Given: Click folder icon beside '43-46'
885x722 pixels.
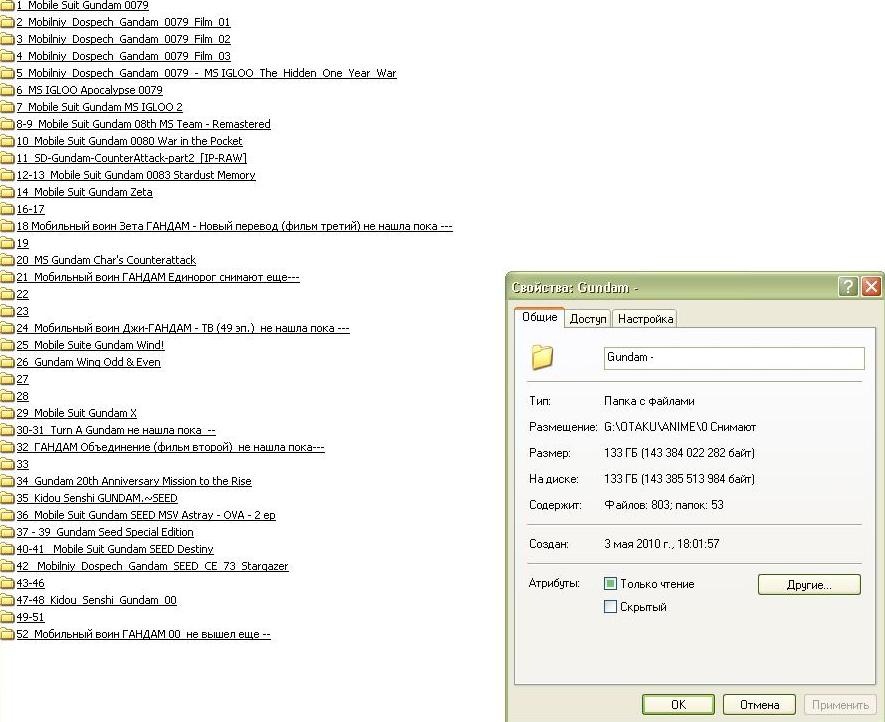Looking at the screenshot, I should tap(7, 583).
